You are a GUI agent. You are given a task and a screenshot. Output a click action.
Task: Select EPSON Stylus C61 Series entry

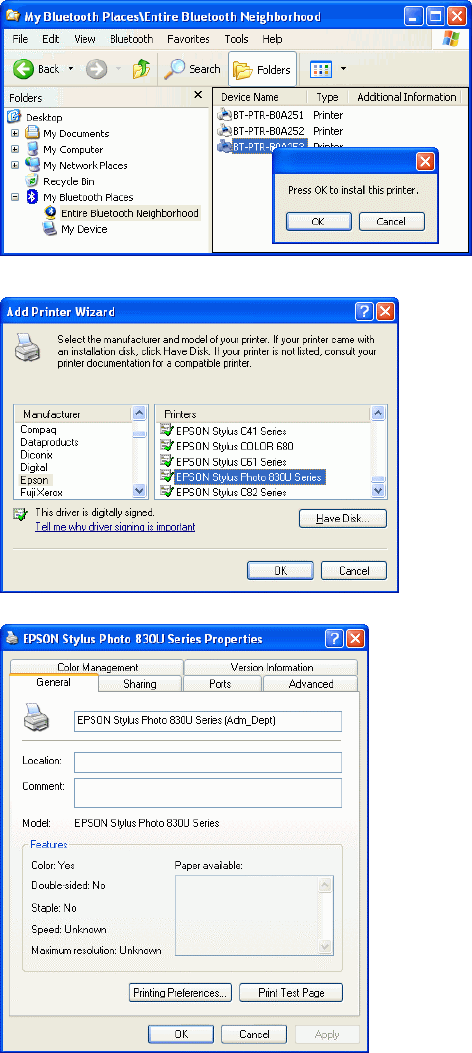pyautogui.click(x=232, y=462)
